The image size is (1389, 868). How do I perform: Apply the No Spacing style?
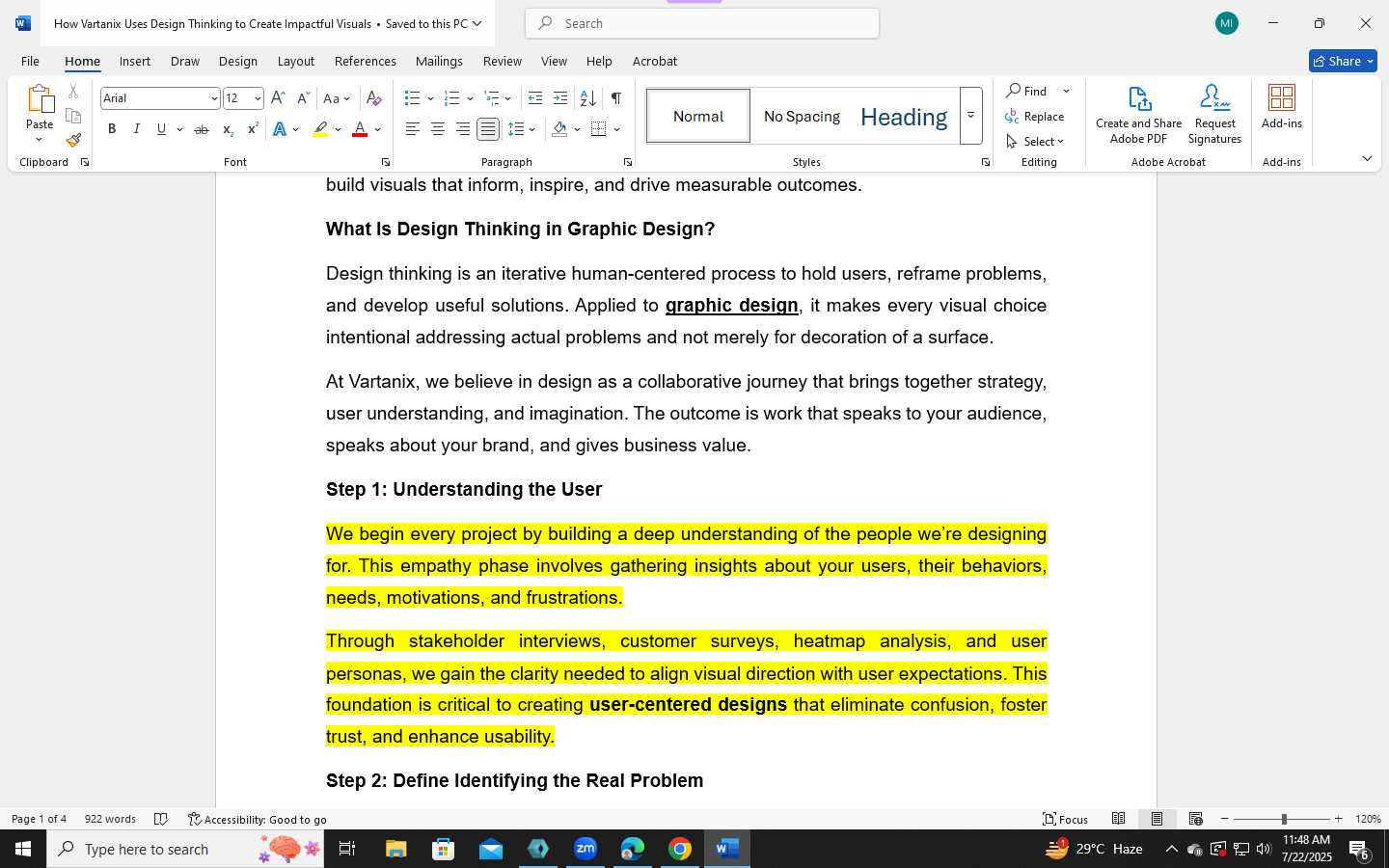pyautogui.click(x=802, y=116)
